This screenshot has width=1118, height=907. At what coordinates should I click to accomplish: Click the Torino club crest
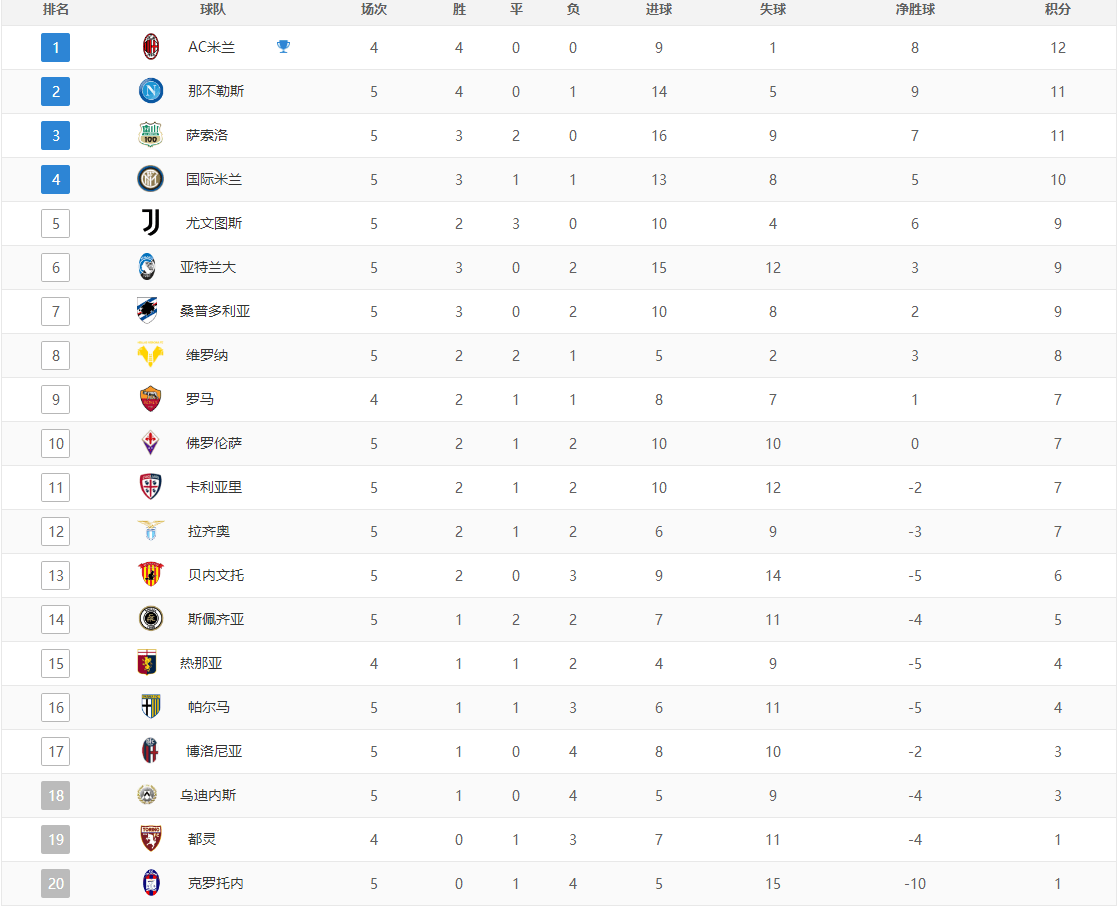pyautogui.click(x=150, y=839)
